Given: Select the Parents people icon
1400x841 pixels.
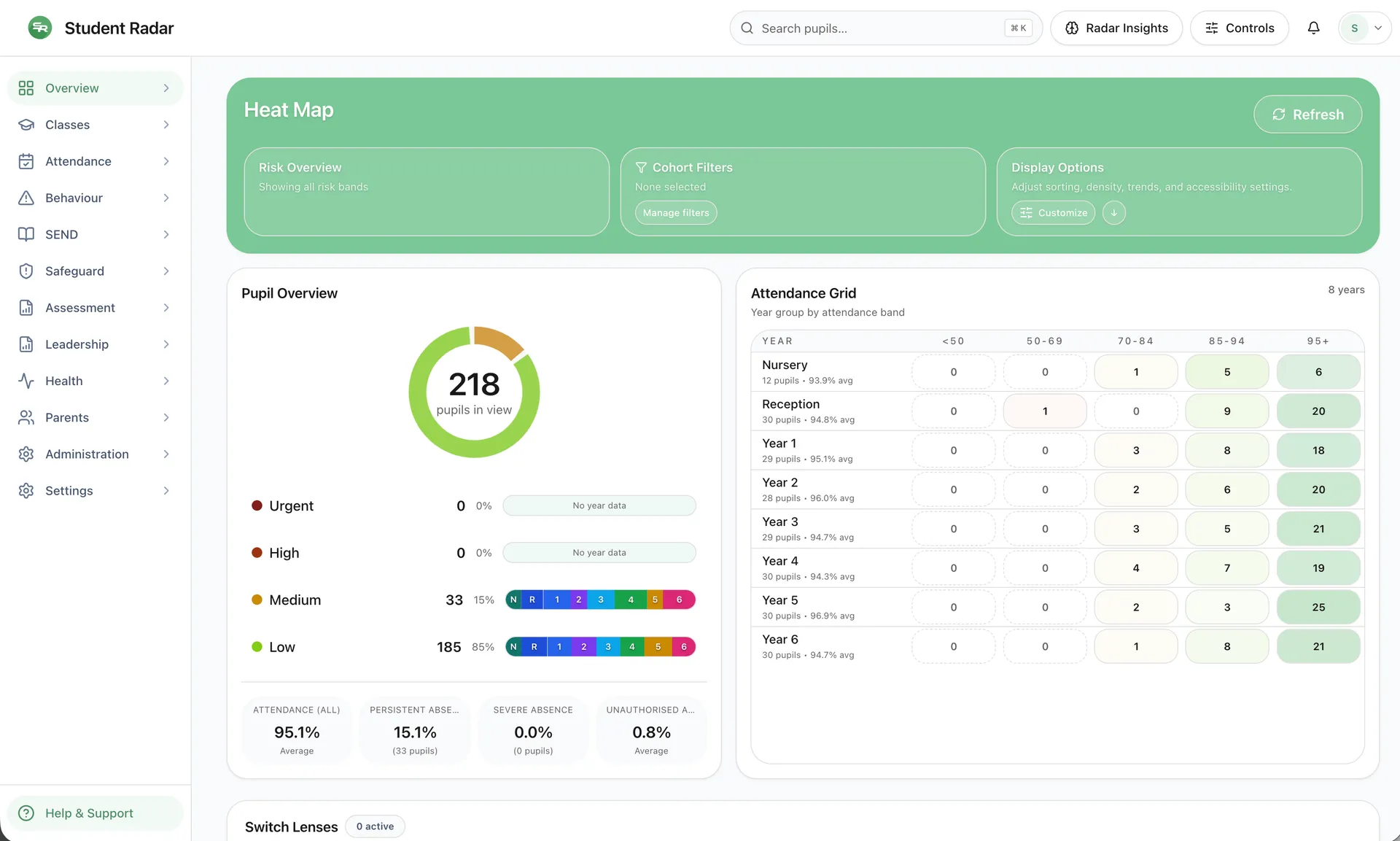Looking at the screenshot, I should (26, 417).
